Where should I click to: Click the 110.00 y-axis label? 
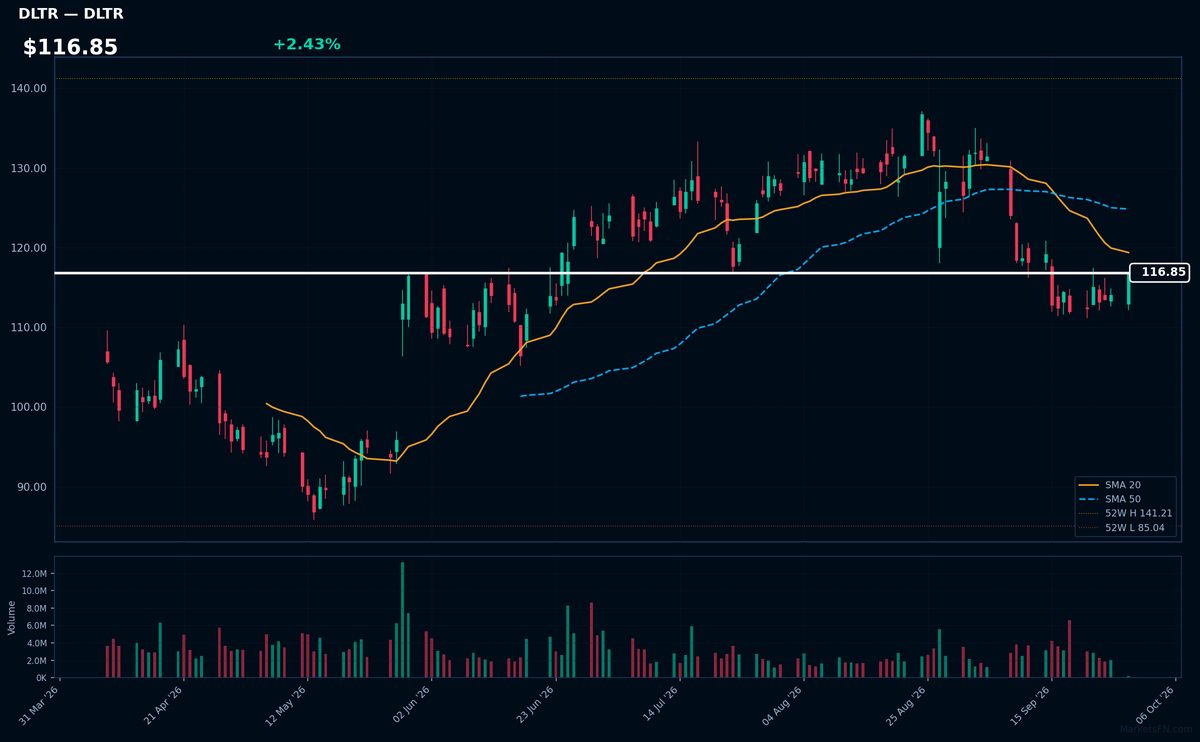coord(30,327)
